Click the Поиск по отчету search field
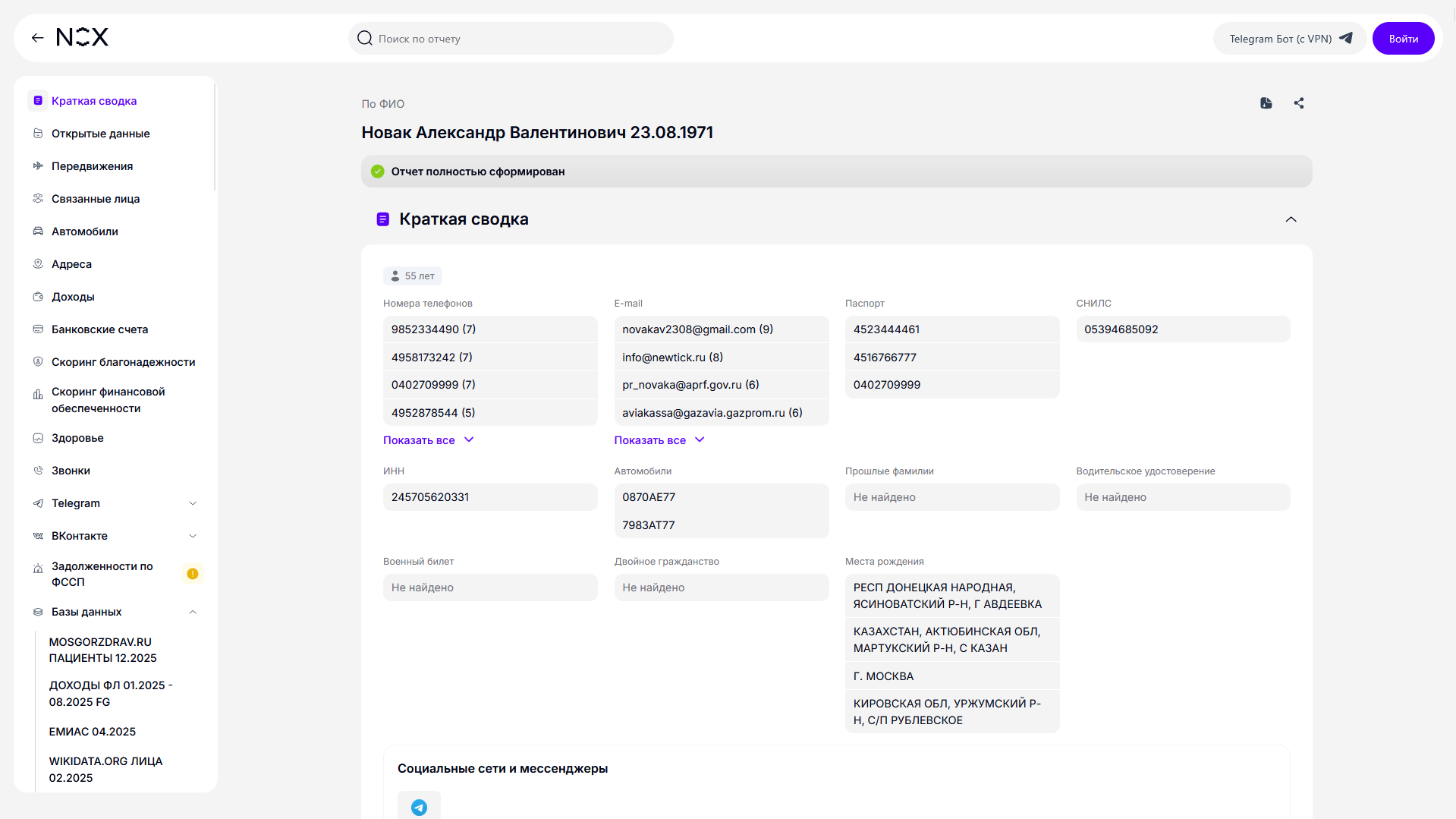 [511, 39]
